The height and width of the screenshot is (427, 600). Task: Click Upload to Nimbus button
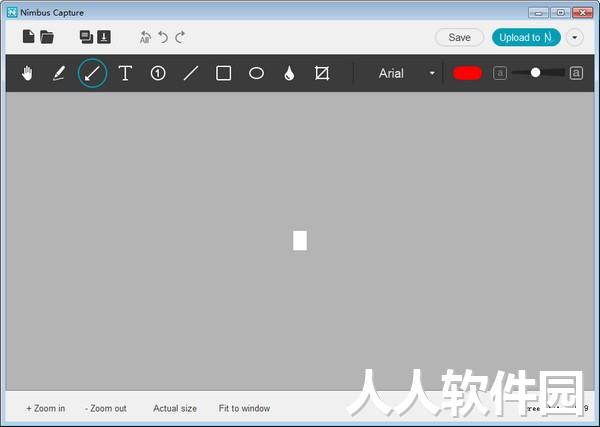pos(526,37)
